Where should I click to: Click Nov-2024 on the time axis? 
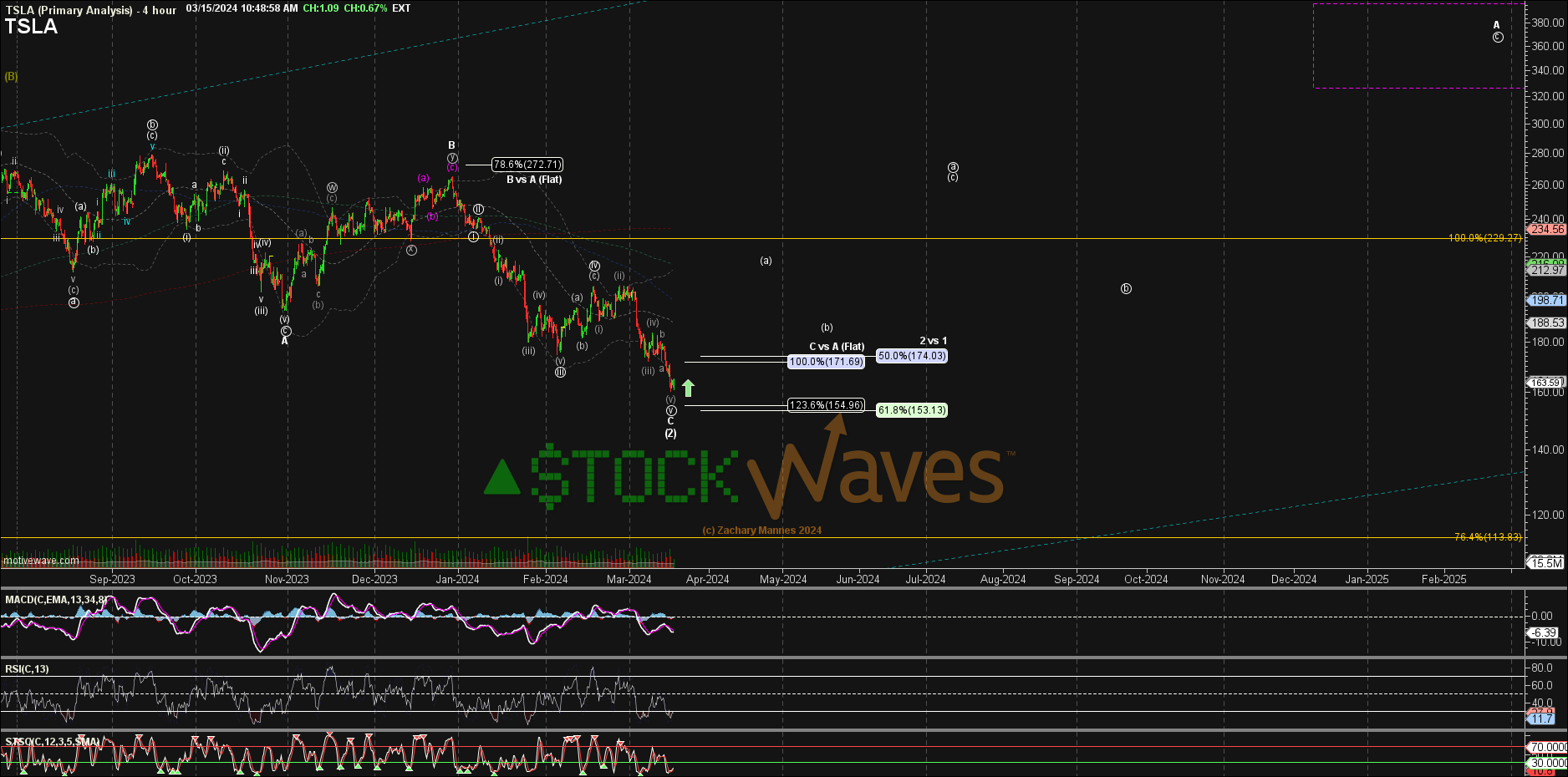(x=1223, y=579)
